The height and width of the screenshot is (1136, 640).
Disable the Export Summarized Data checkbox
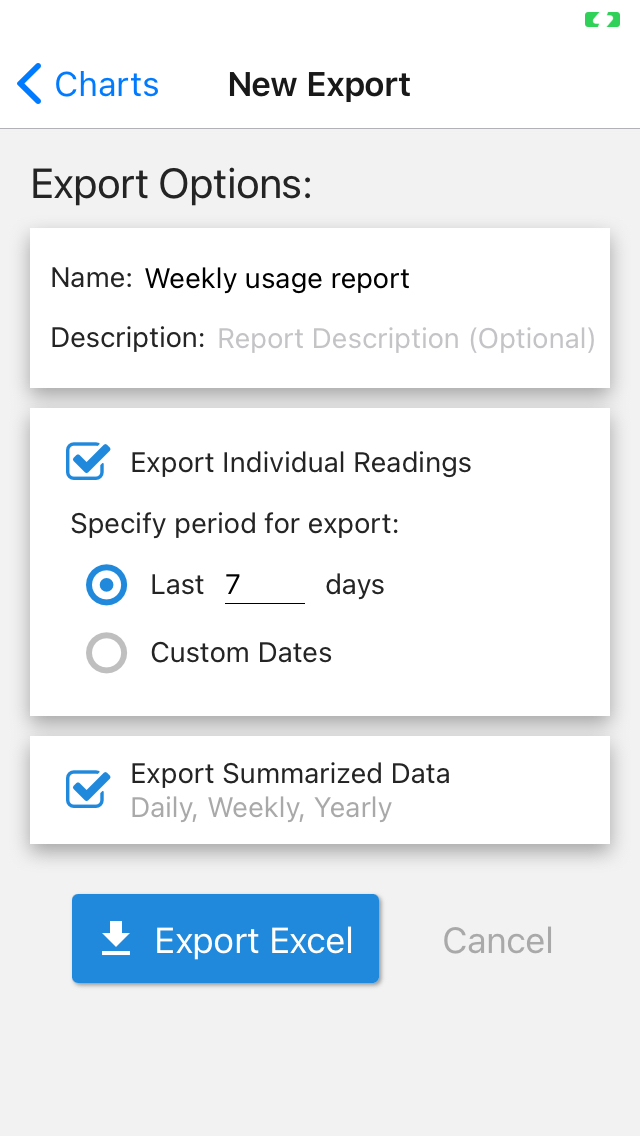point(88,789)
